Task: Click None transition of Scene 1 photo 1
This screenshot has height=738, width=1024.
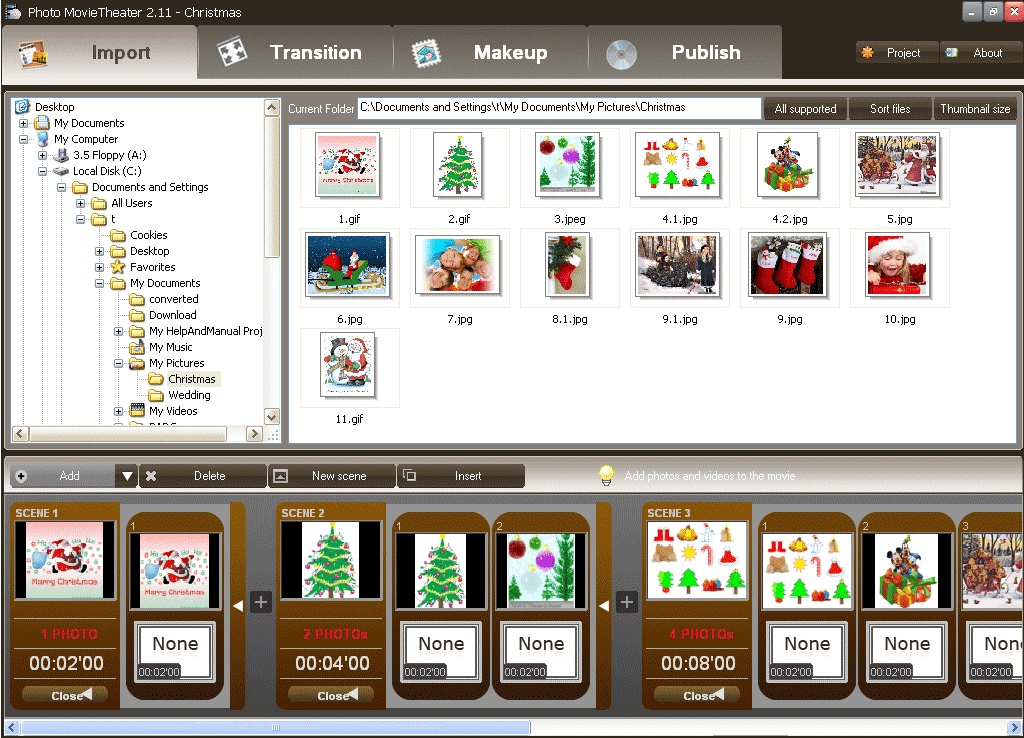Action: click(175, 651)
